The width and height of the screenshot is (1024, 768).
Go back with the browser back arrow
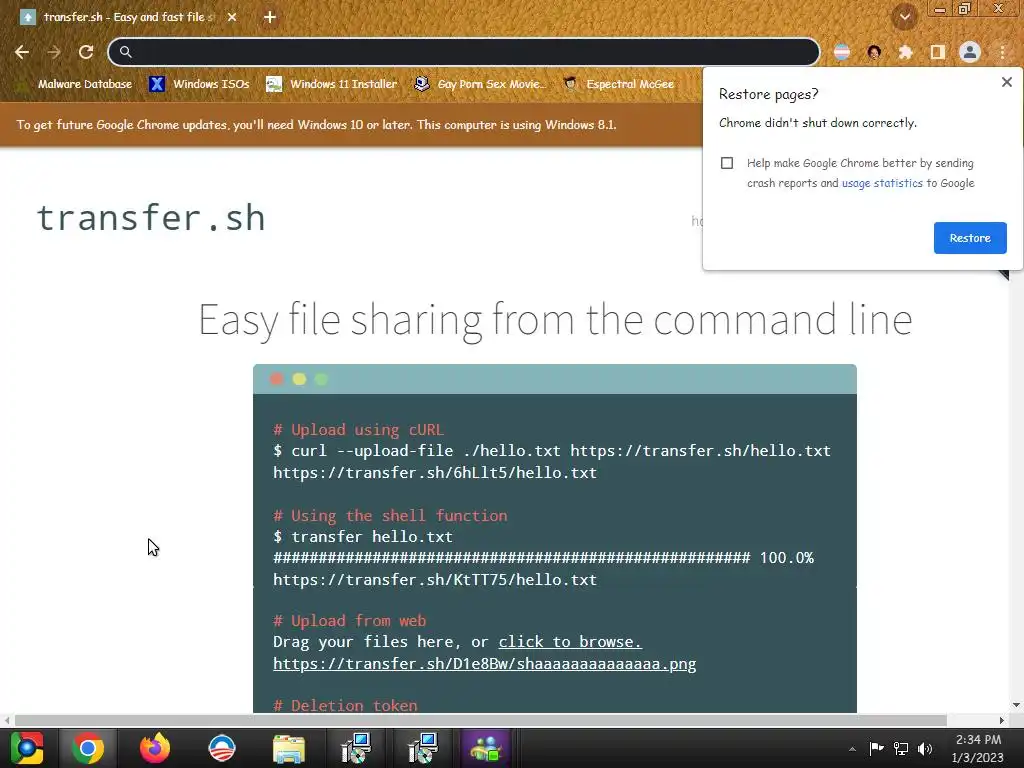[x=22, y=52]
